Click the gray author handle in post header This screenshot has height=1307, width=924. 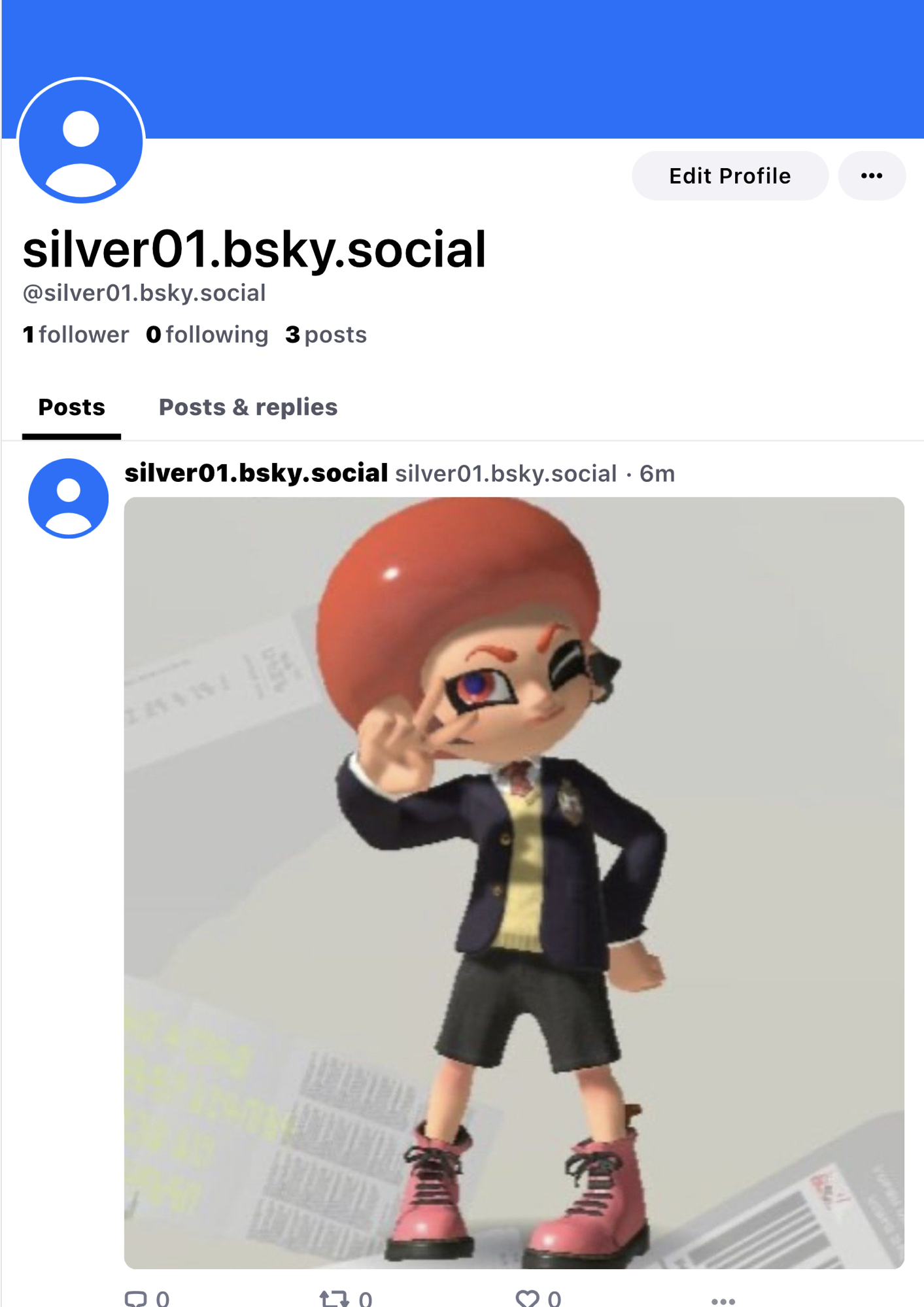[x=505, y=473]
